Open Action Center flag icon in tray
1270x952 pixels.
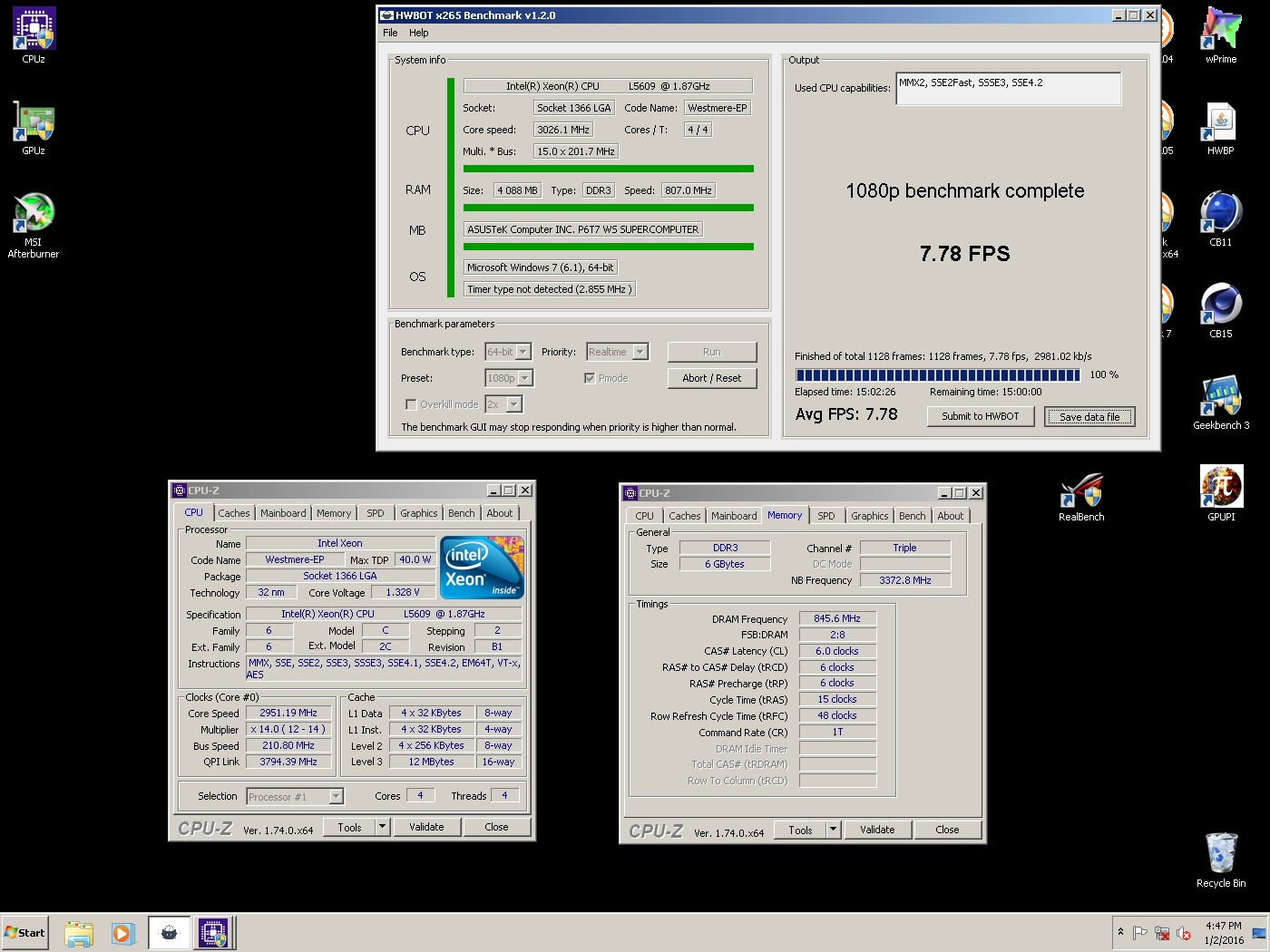click(1140, 933)
